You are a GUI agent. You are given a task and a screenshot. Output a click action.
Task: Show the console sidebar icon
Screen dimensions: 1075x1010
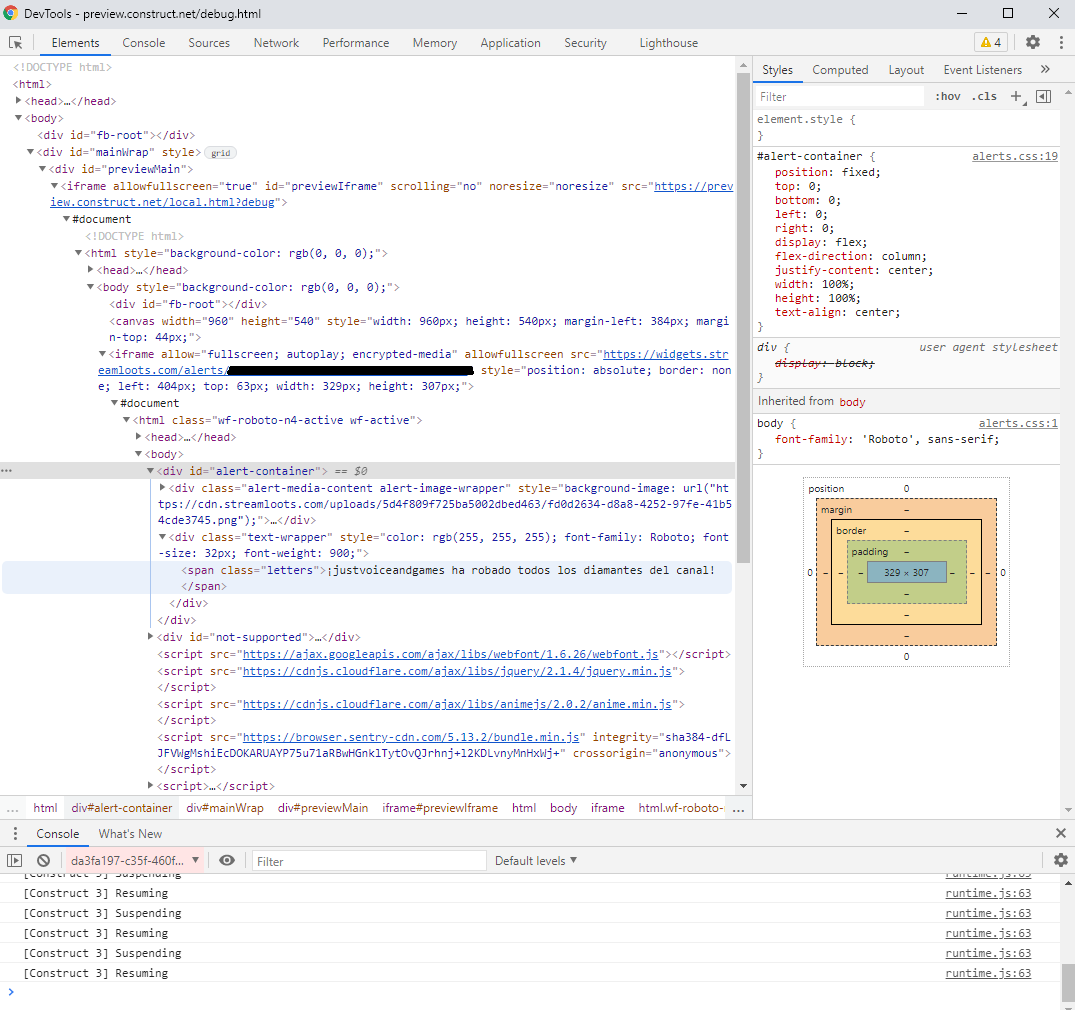coord(14,861)
